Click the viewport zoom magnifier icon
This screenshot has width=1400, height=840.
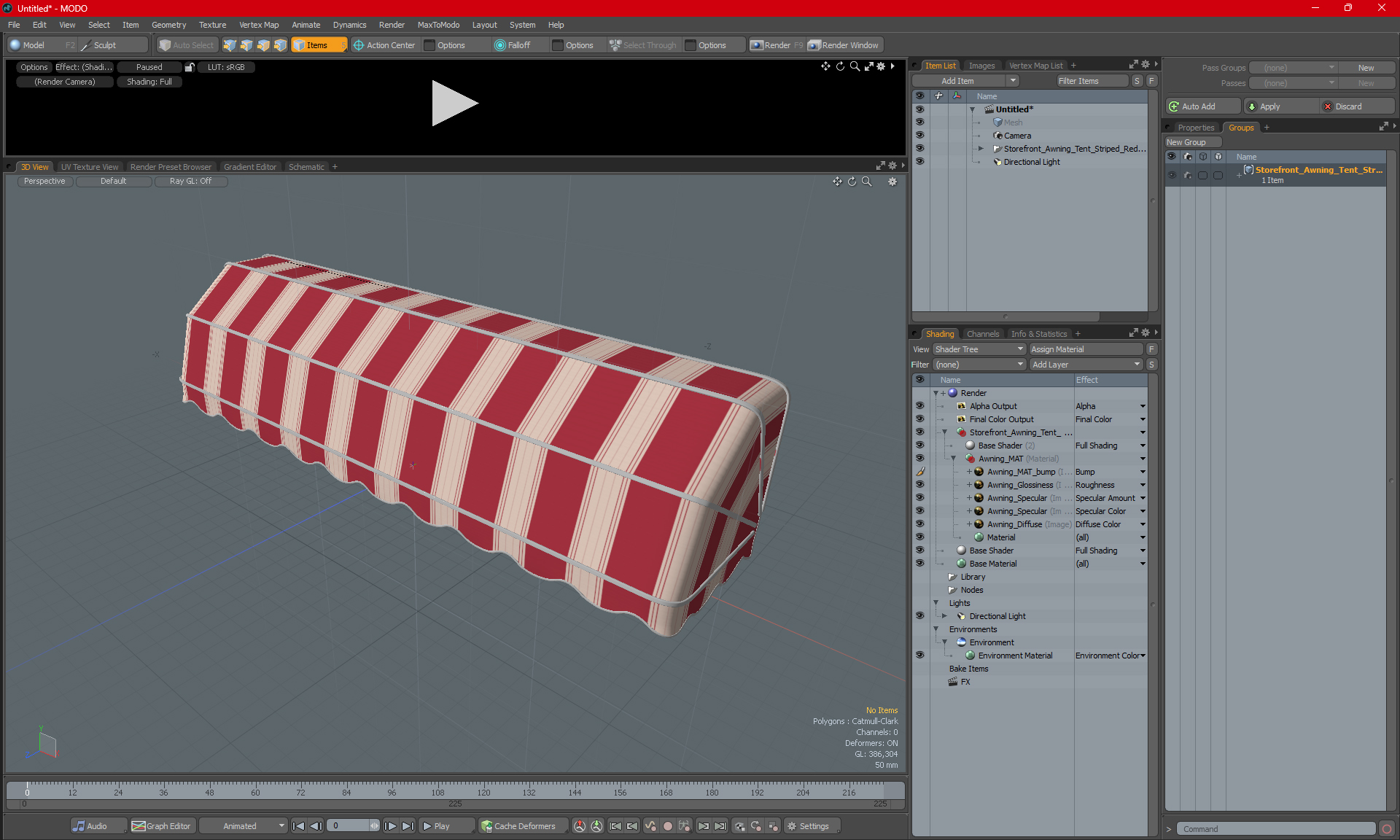tap(867, 182)
